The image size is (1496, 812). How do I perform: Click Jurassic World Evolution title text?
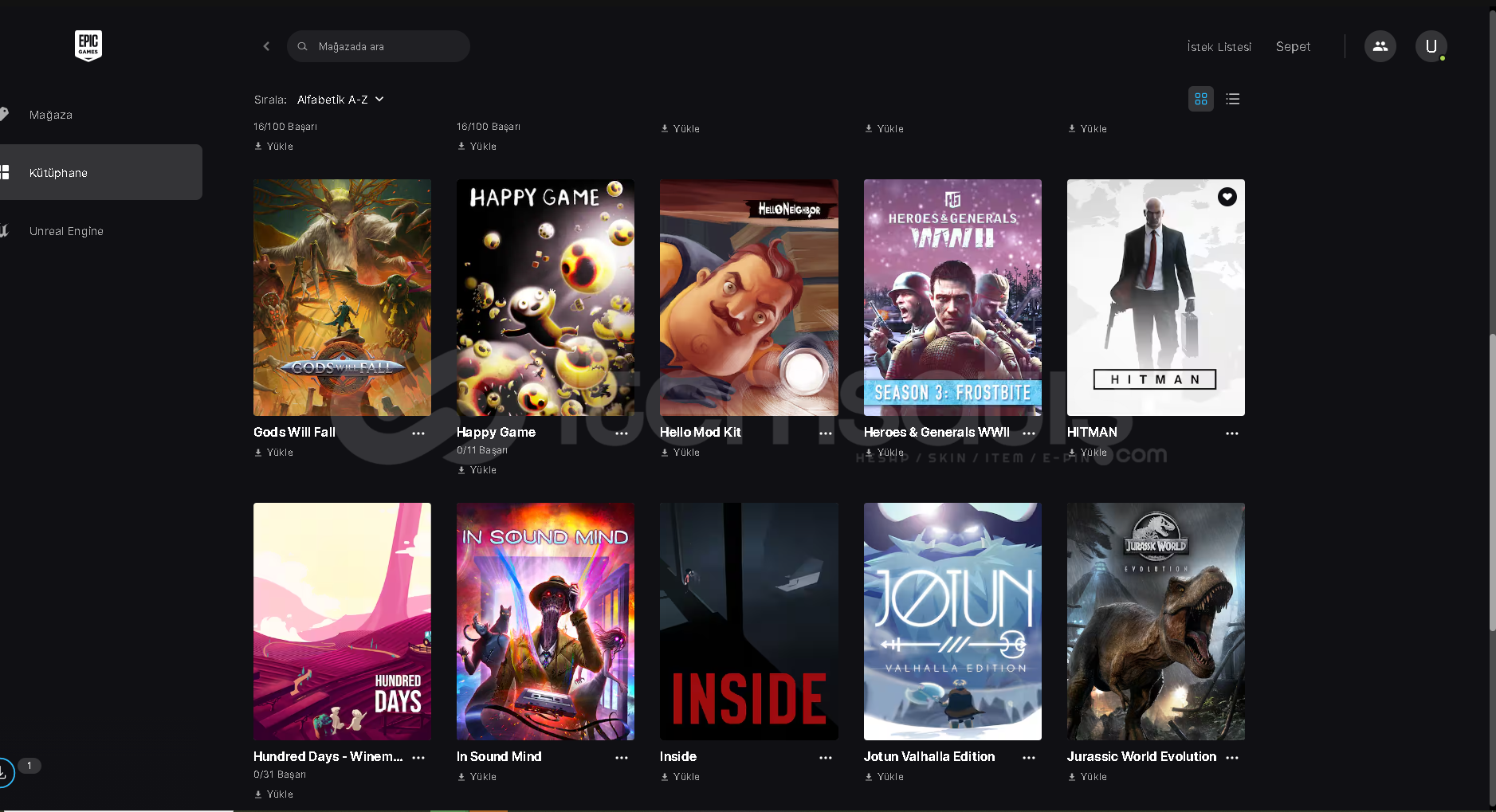[1141, 756]
